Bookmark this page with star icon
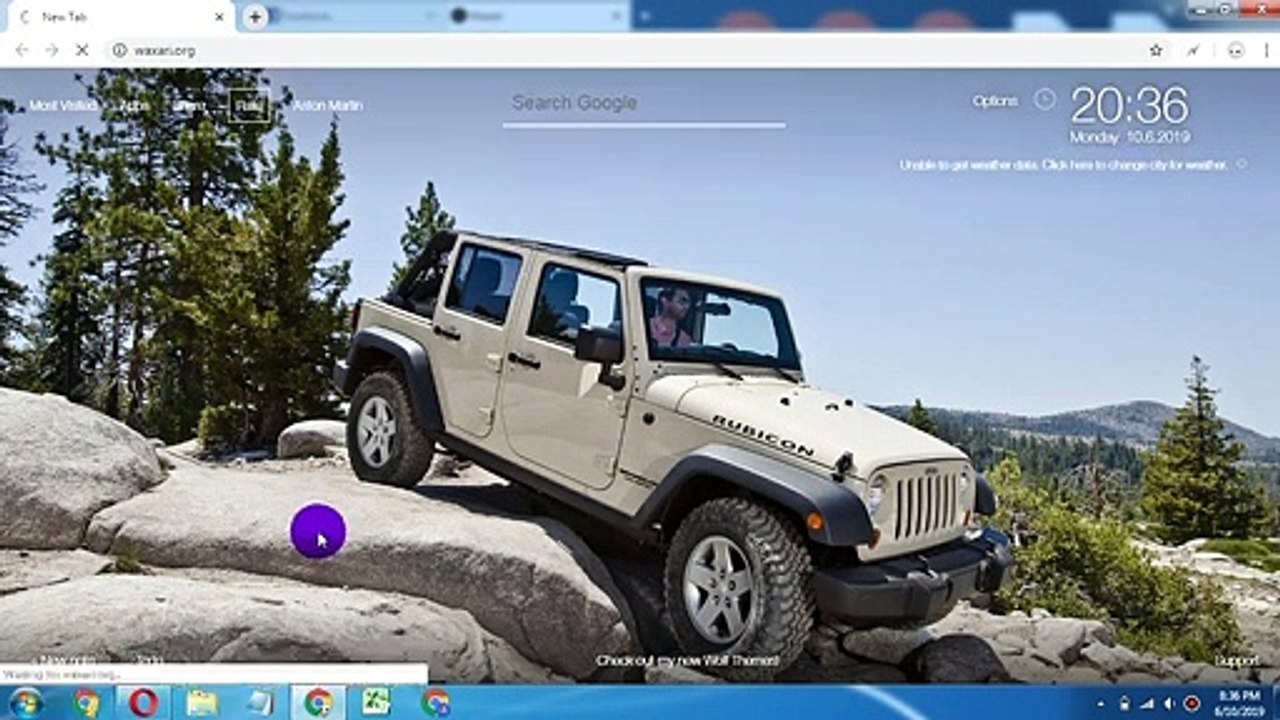Viewport: 1280px width, 720px height. click(1156, 50)
